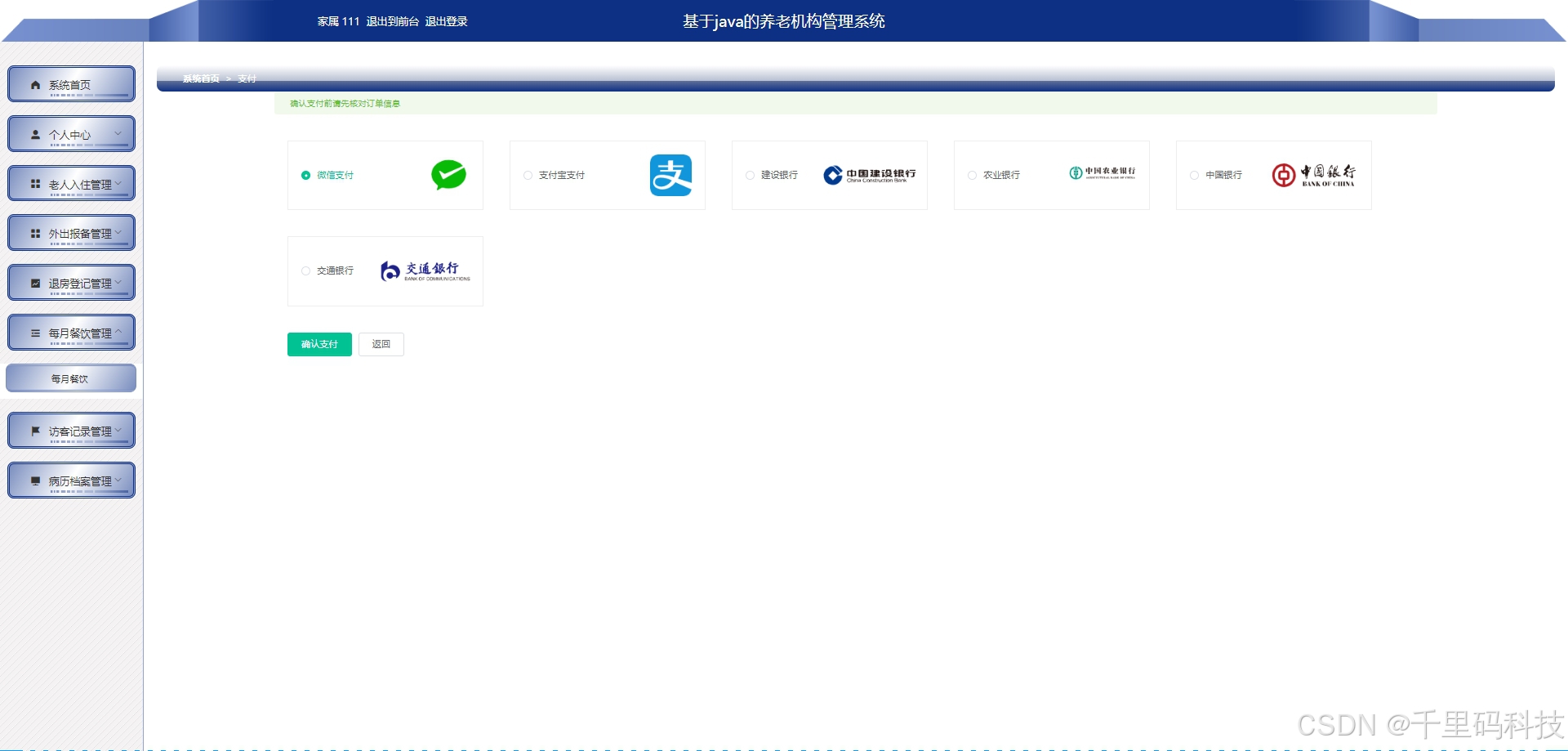Open the 病历档案管理 sidebar menu label
1568x751 pixels.
80,481
